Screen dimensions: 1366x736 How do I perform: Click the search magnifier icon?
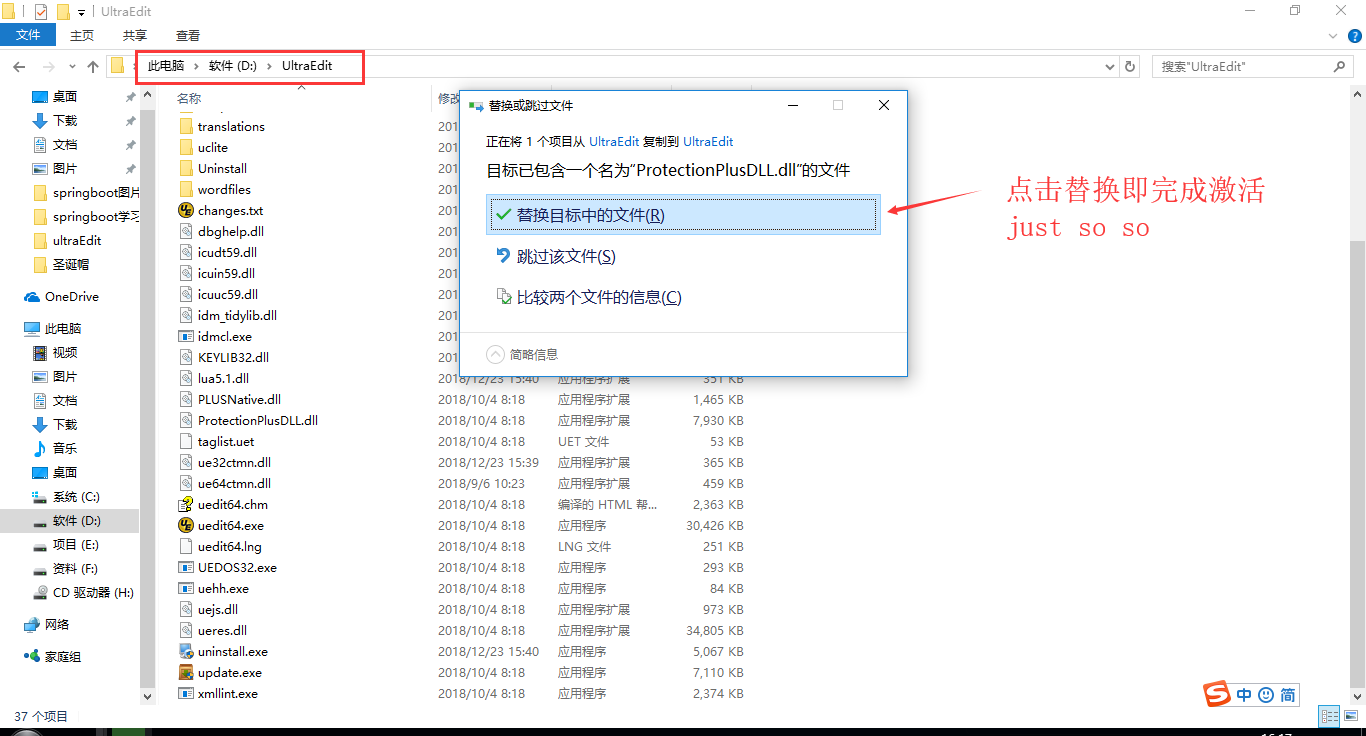pos(1340,66)
